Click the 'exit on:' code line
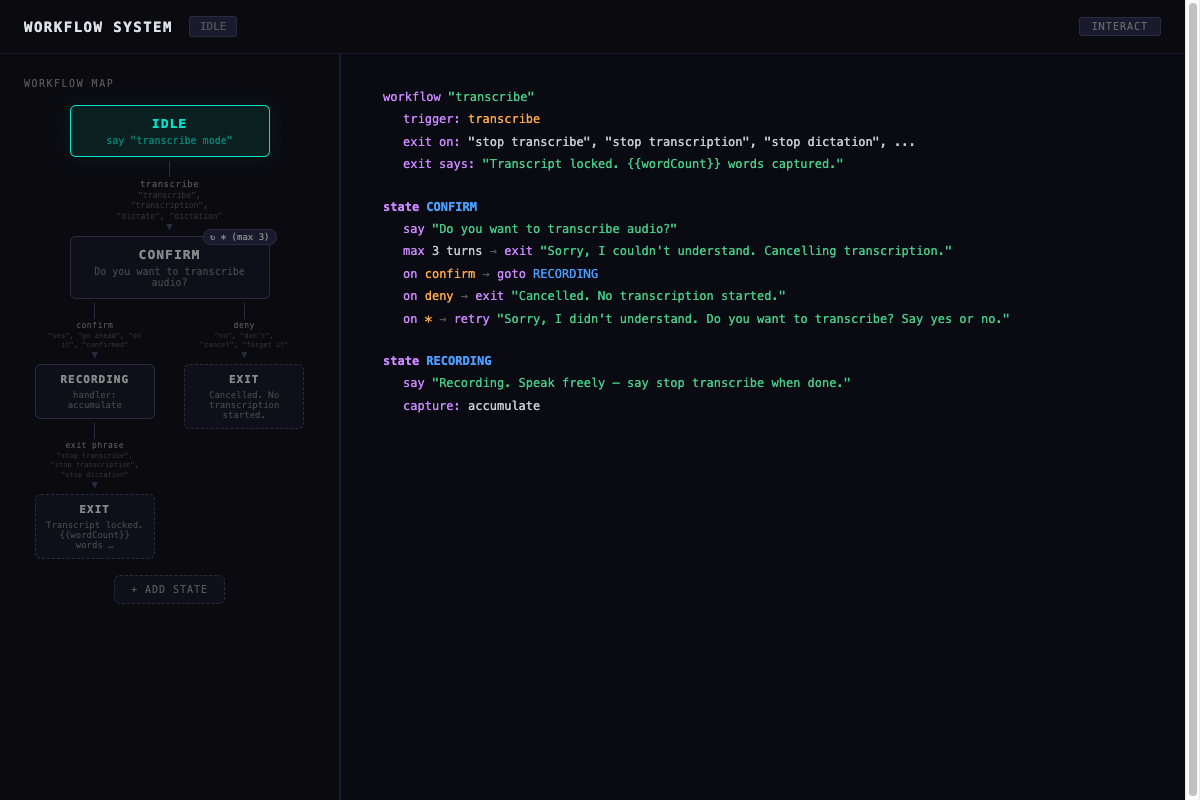The image size is (1200, 800). click(659, 142)
